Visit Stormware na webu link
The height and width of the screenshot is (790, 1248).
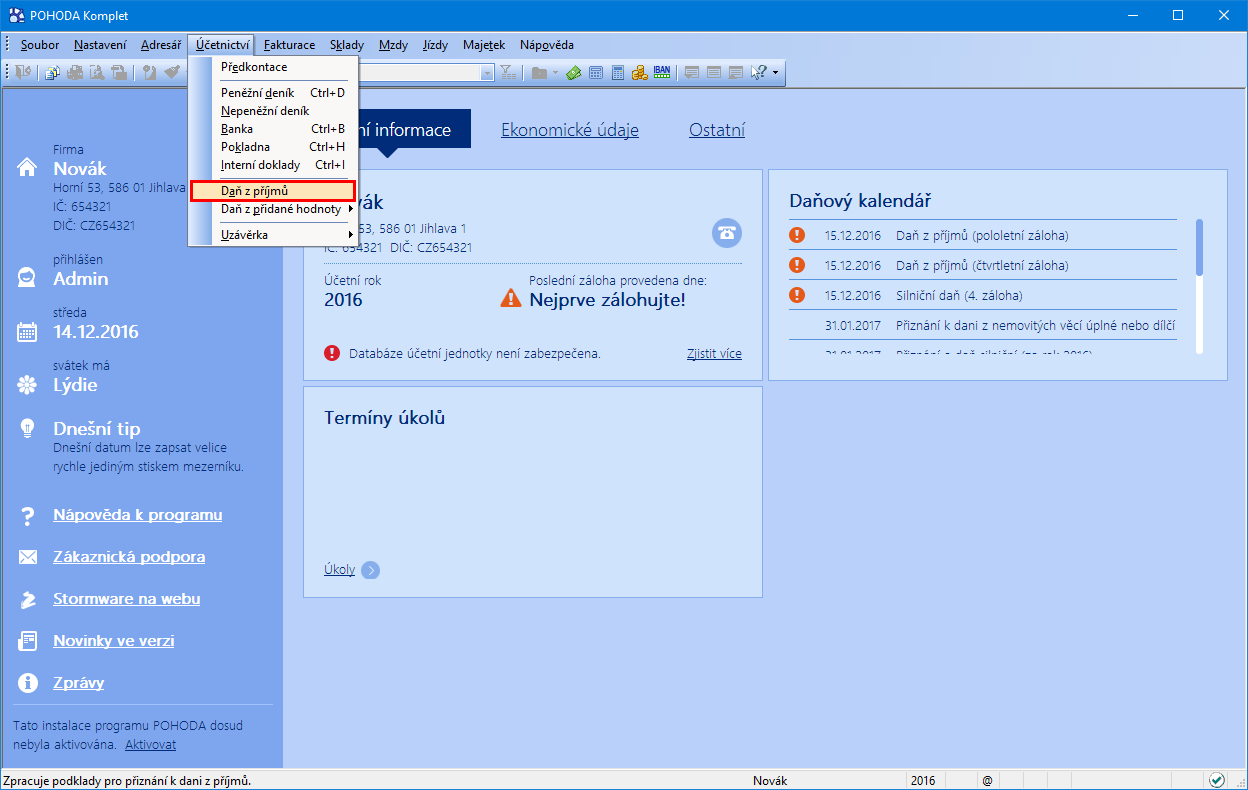[127, 599]
